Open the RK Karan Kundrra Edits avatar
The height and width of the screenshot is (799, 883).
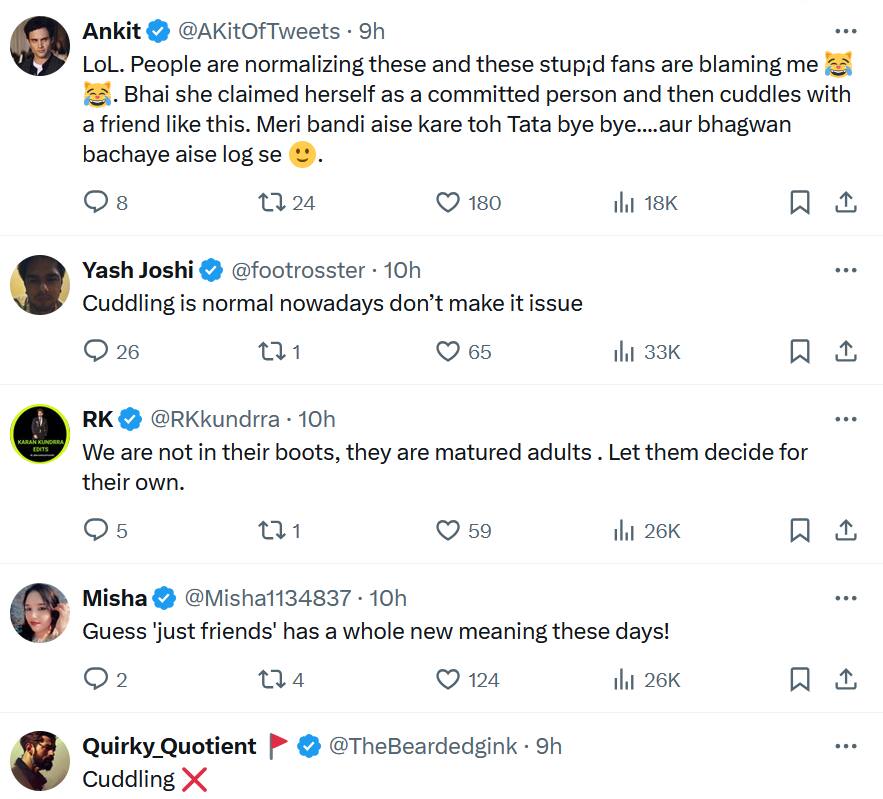click(40, 434)
